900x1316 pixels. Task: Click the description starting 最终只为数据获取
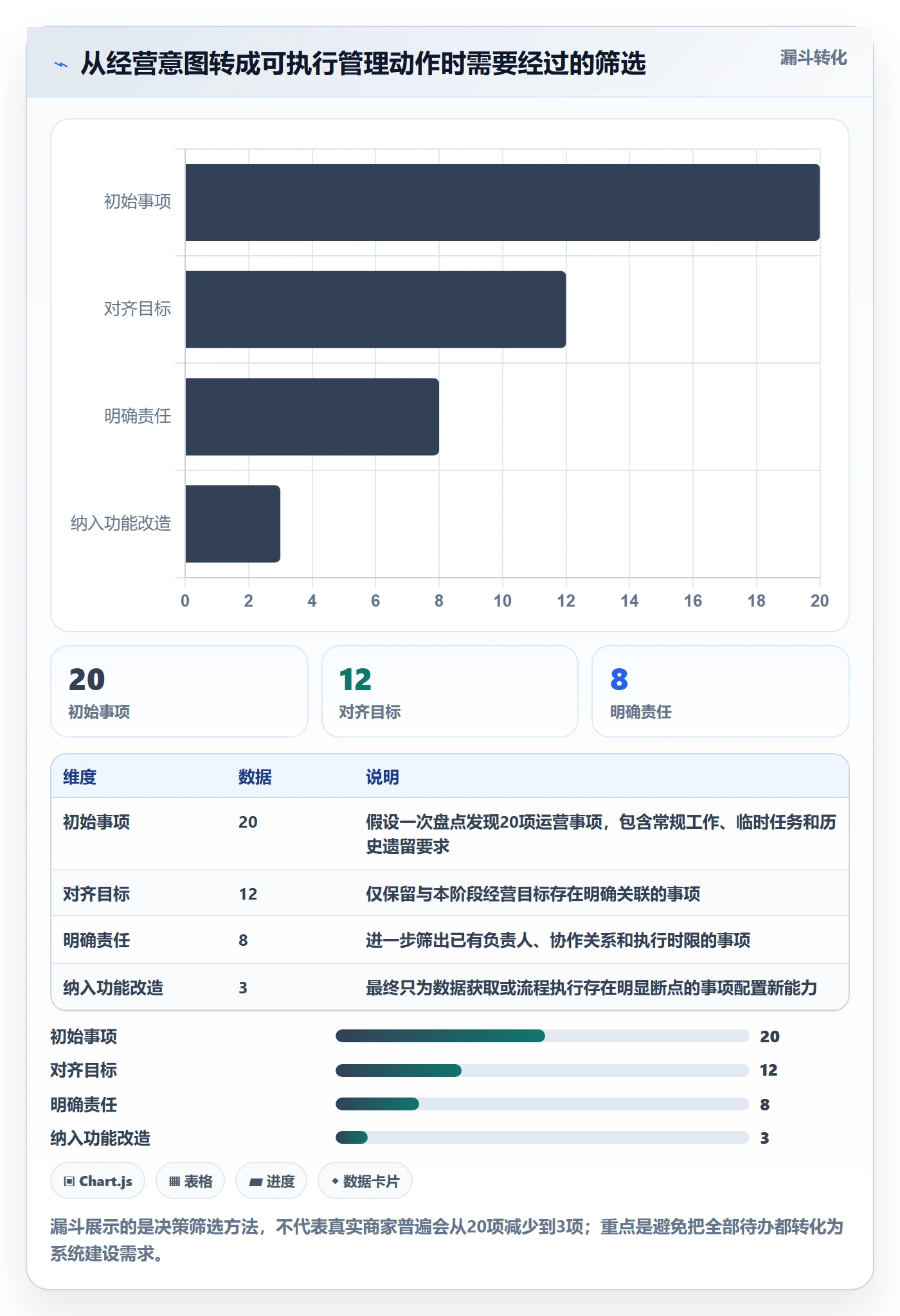point(591,988)
